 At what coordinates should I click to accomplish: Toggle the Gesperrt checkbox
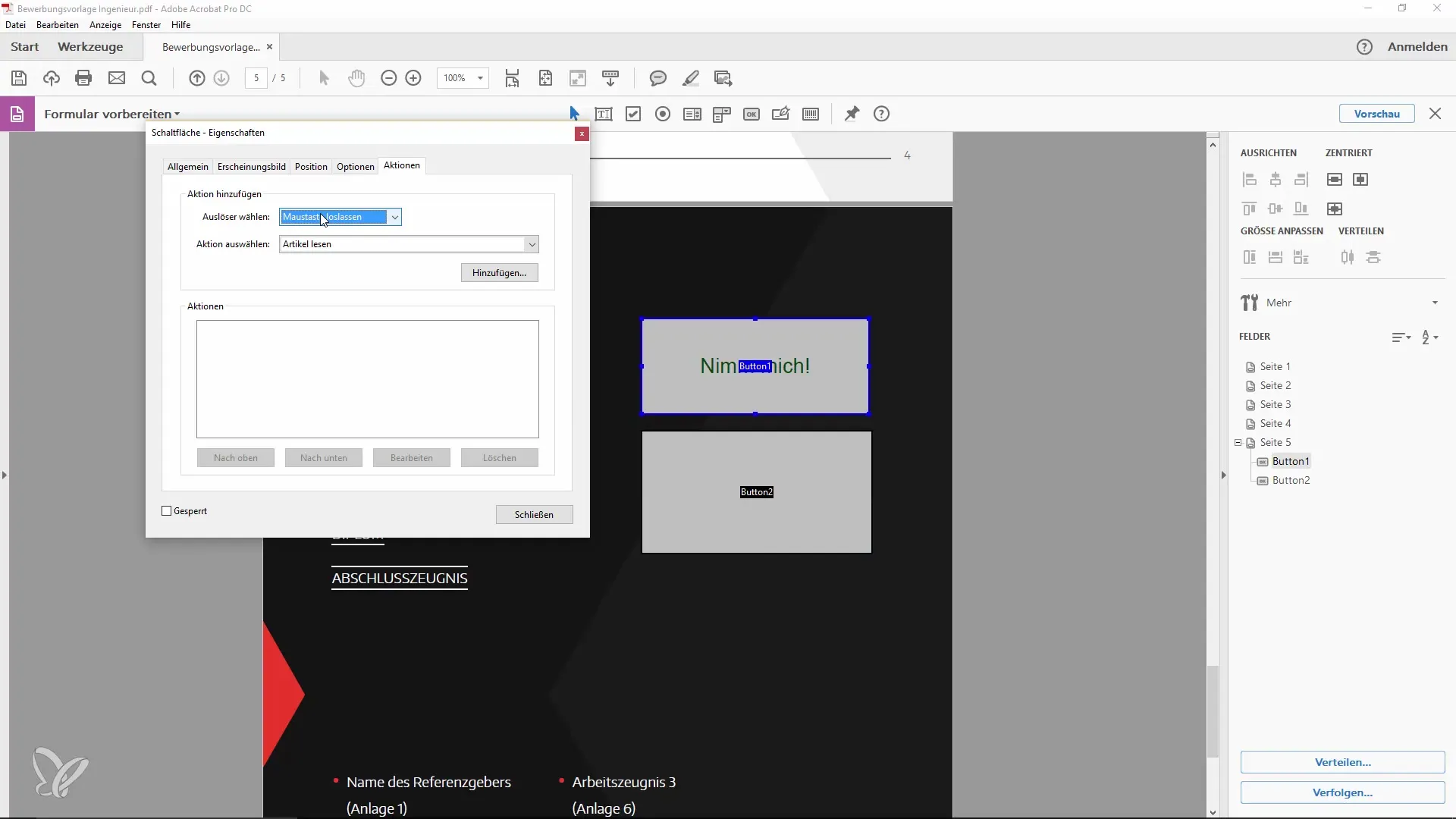167,511
